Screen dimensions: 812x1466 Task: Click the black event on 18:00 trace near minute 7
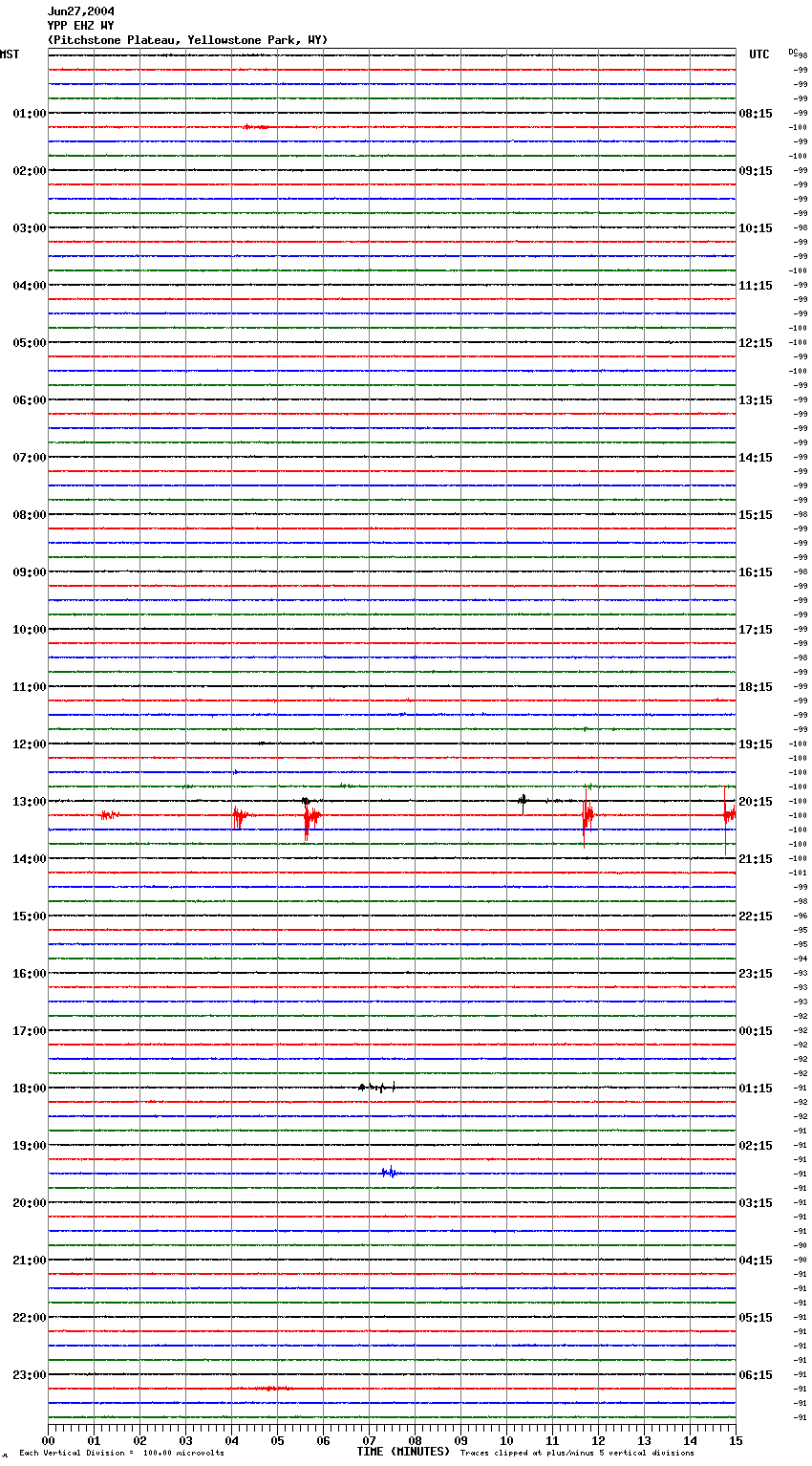tap(376, 1088)
